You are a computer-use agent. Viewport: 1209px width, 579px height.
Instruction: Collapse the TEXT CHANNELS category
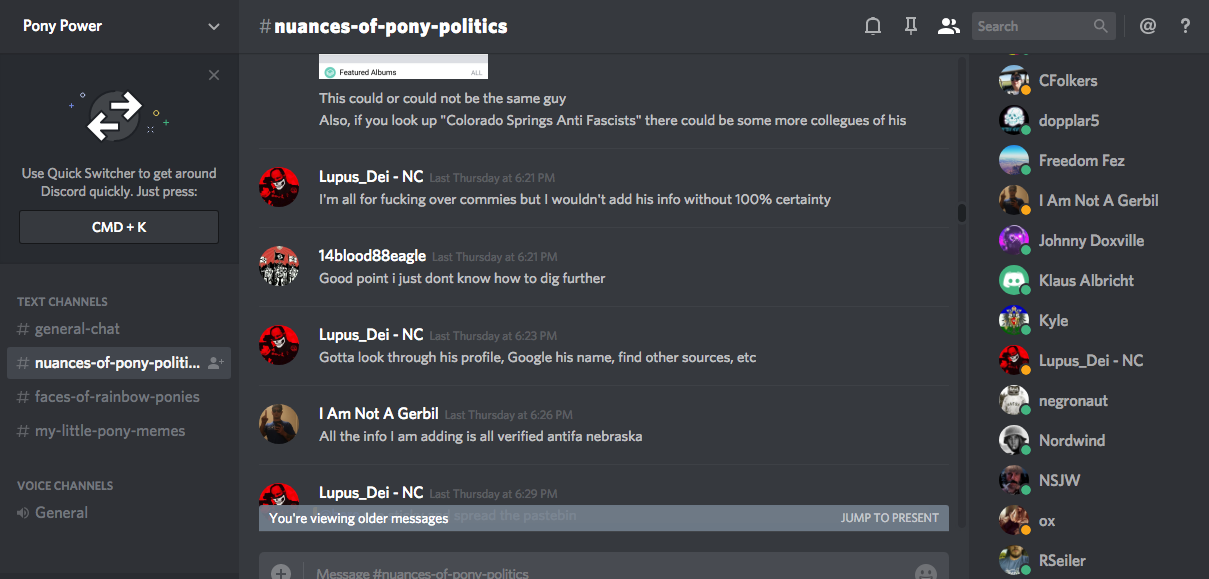62,301
